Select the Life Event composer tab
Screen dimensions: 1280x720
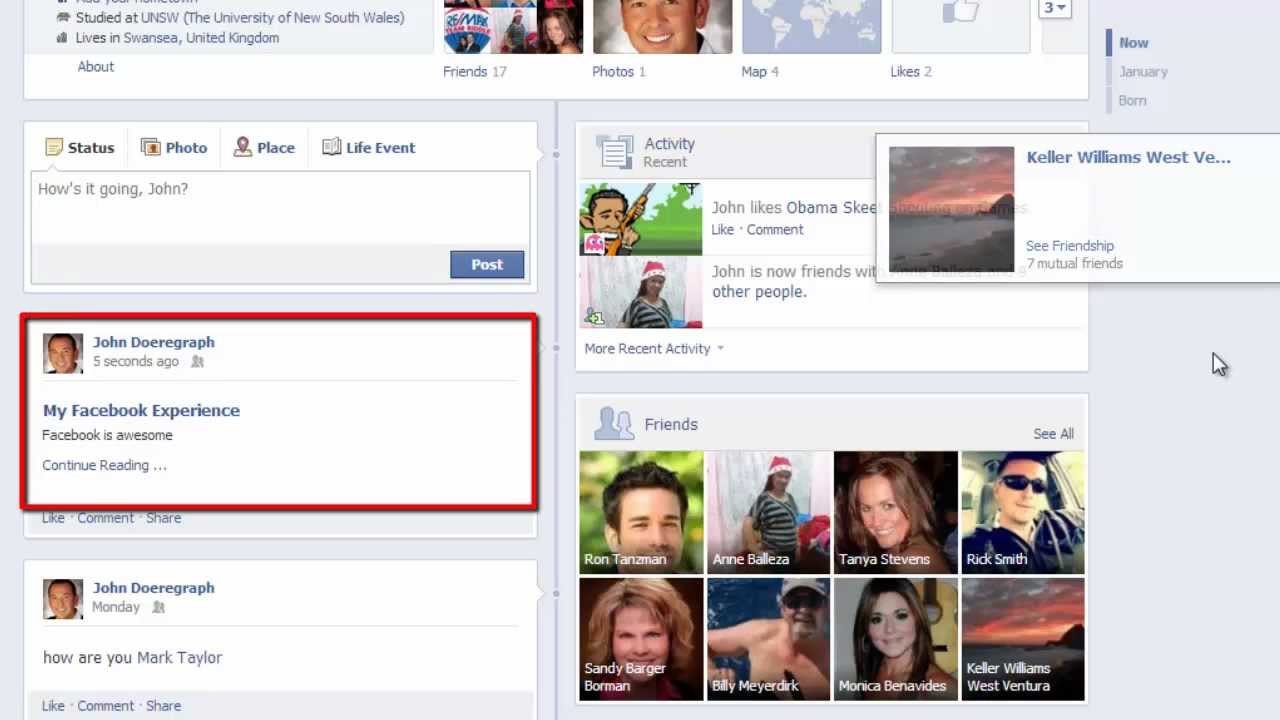(x=369, y=147)
